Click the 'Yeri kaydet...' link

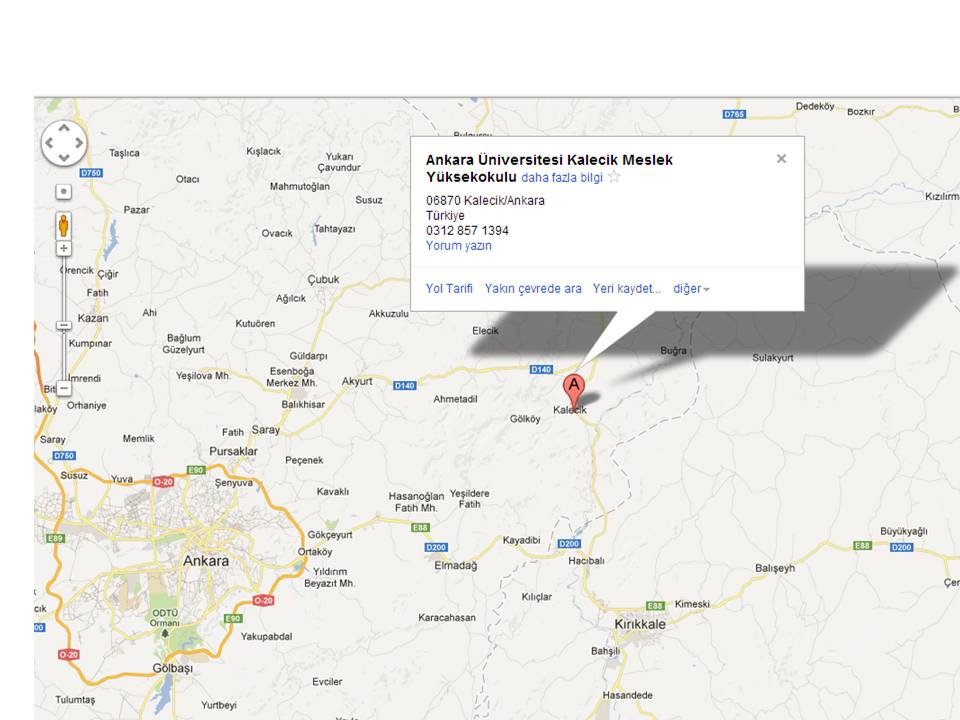627,288
